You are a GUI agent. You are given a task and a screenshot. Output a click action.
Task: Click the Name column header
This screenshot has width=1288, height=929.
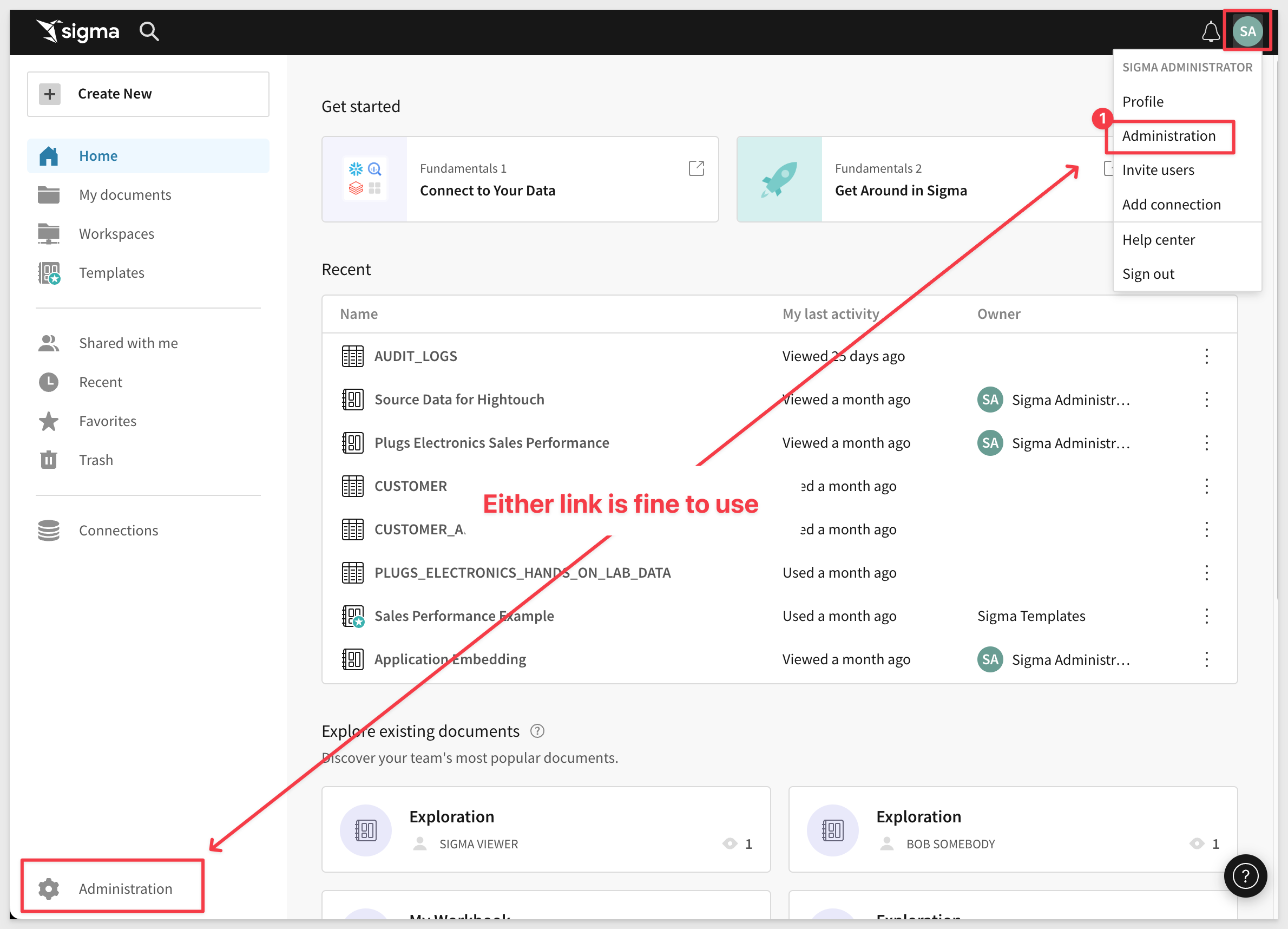click(358, 313)
